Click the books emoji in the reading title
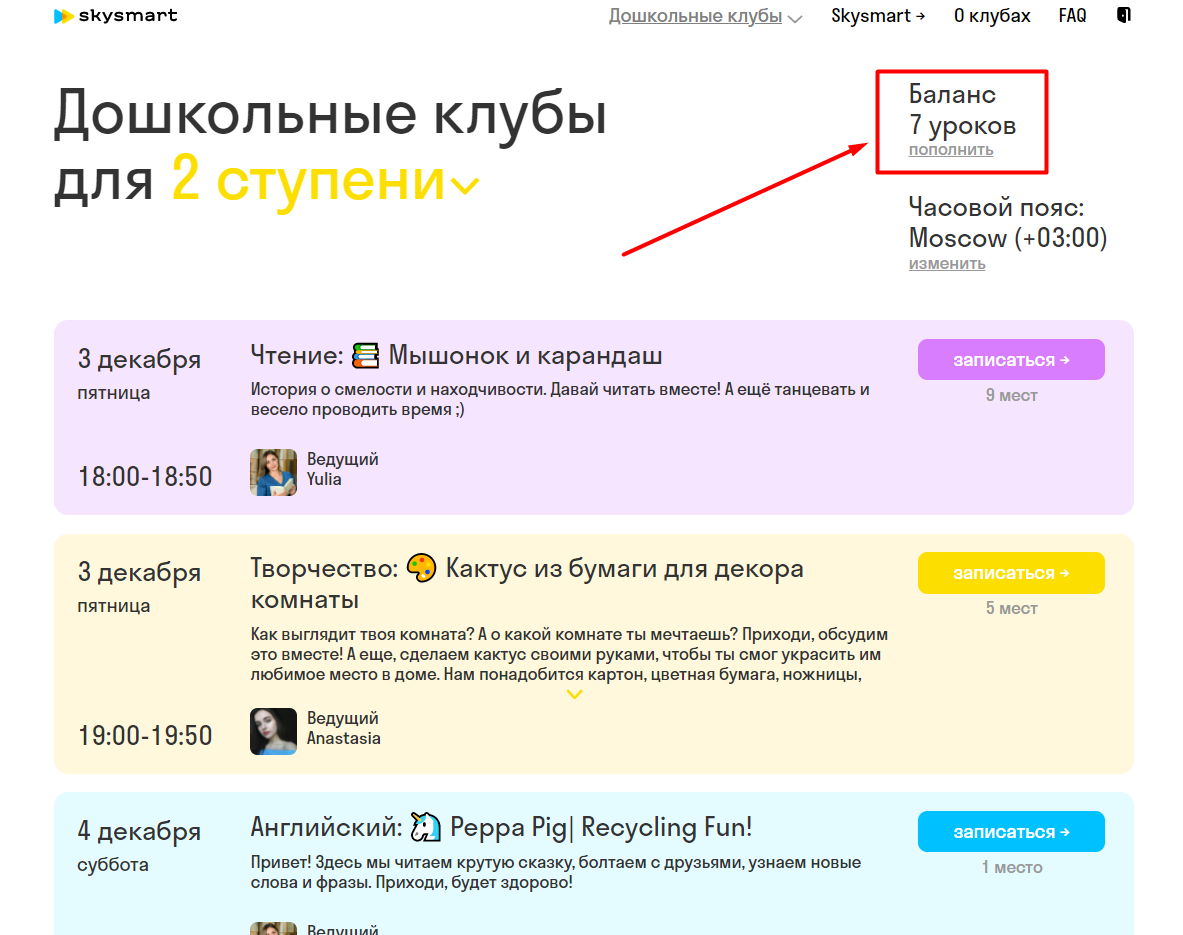This screenshot has width=1183, height=935. click(x=366, y=355)
